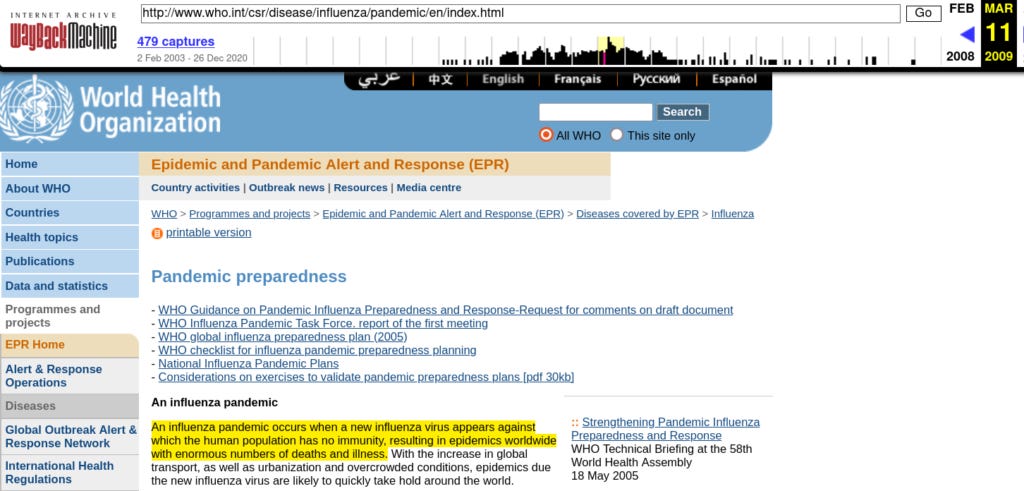Click the Epidemic and Pandemic Alert and Response heading
The width and height of the screenshot is (1024, 491).
pos(330,165)
